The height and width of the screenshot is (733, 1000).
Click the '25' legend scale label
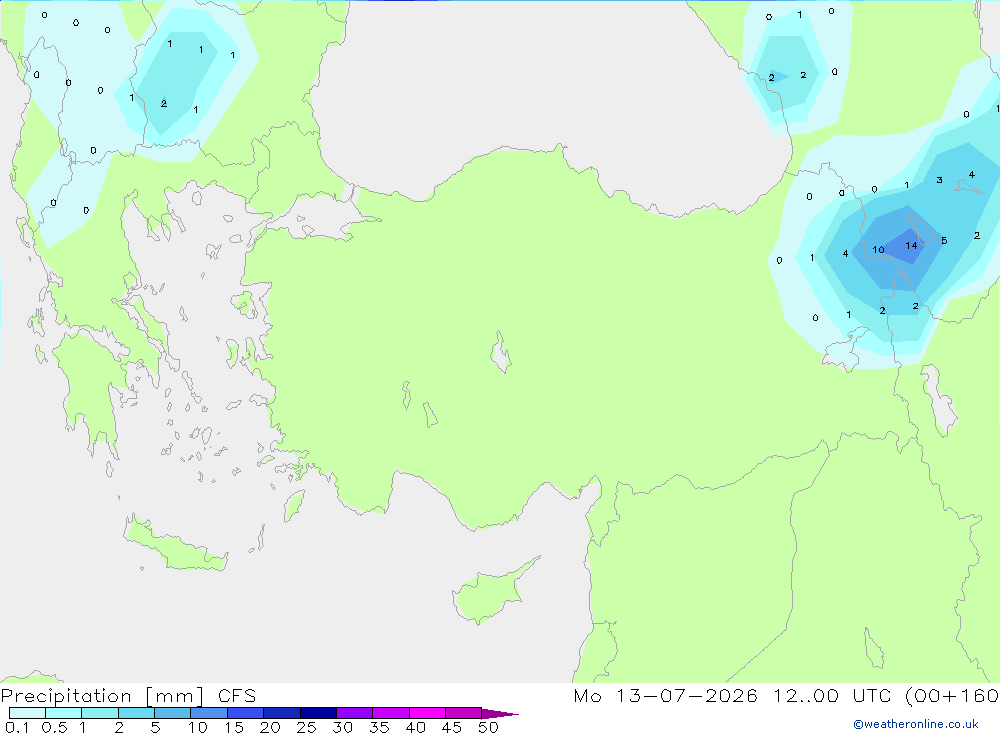pos(306,727)
